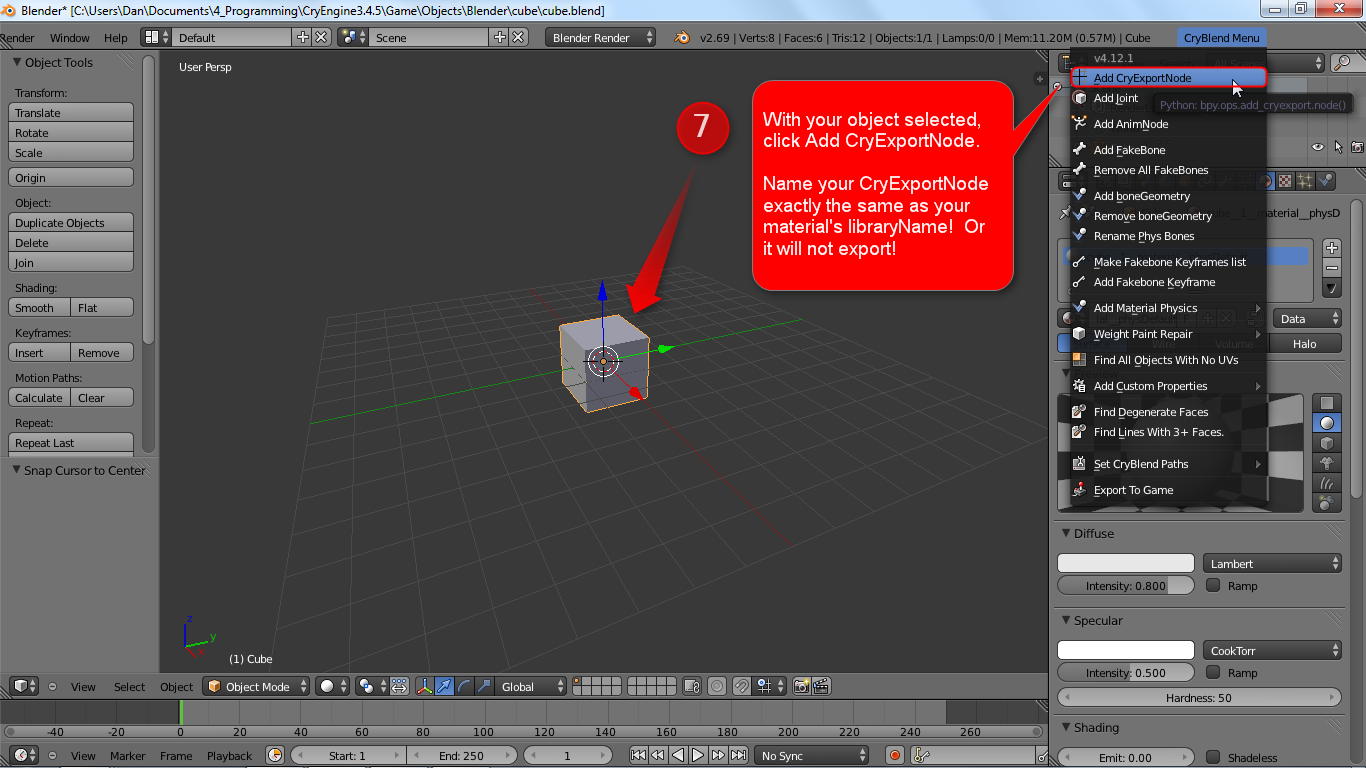Toggle Specular Ramp checkbox

coord(1213,672)
